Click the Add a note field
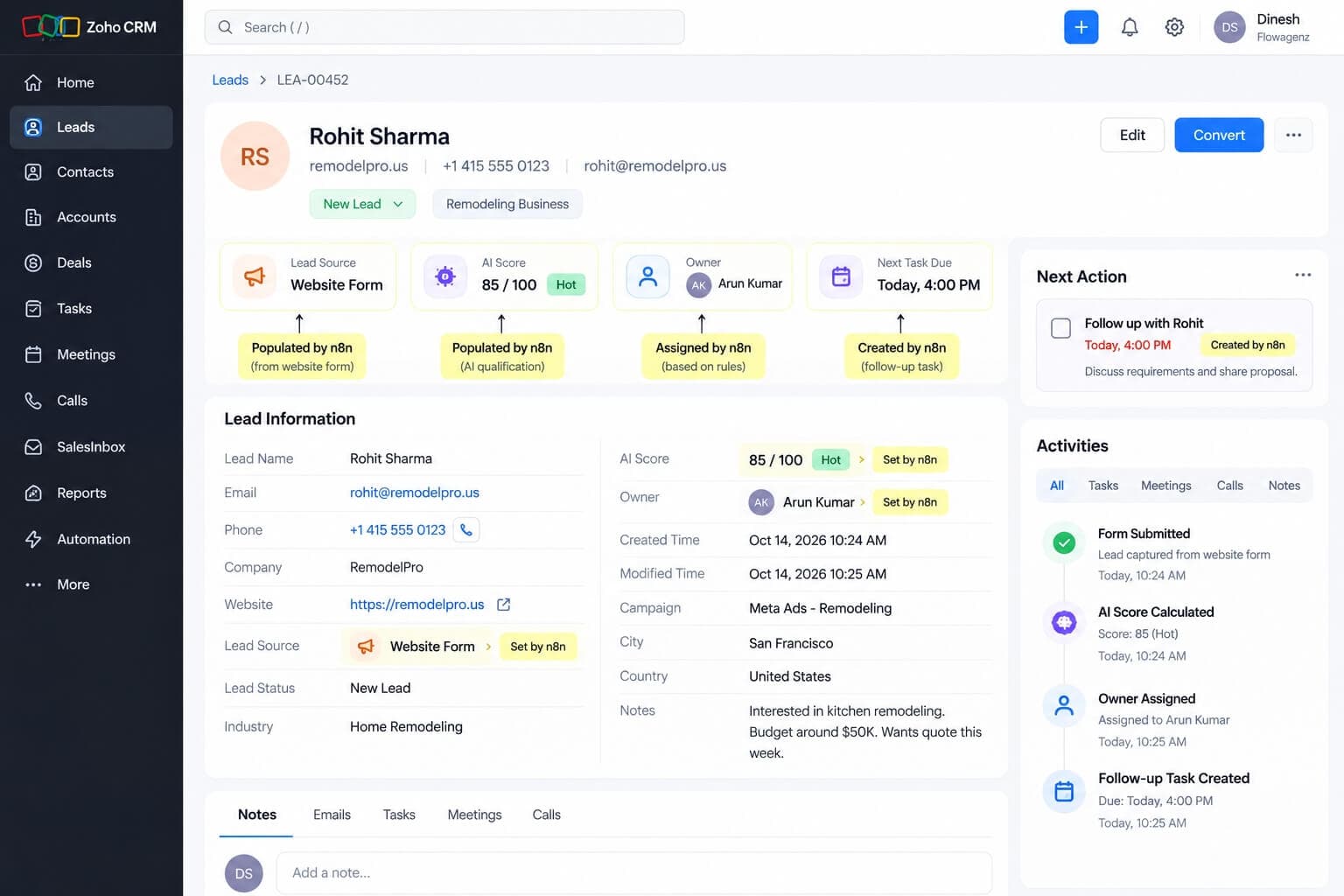Image resolution: width=1344 pixels, height=896 pixels. (634, 873)
